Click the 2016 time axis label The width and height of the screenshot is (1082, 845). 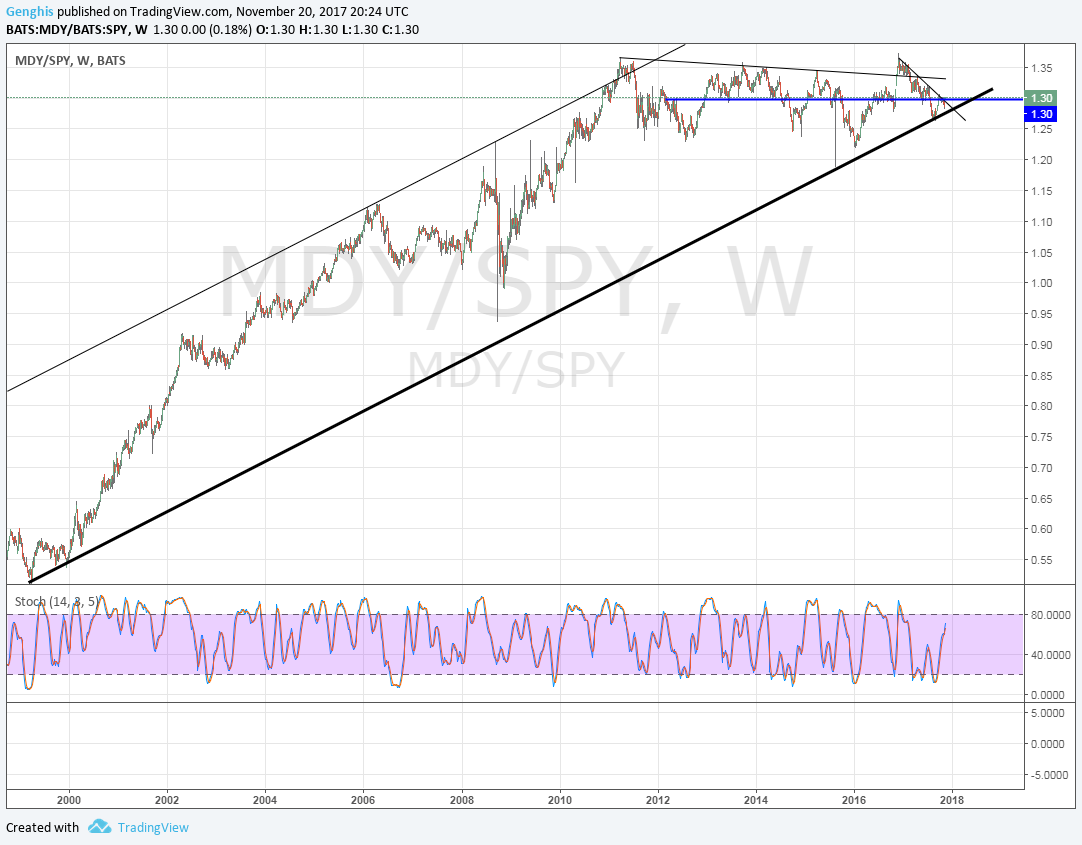(x=854, y=800)
